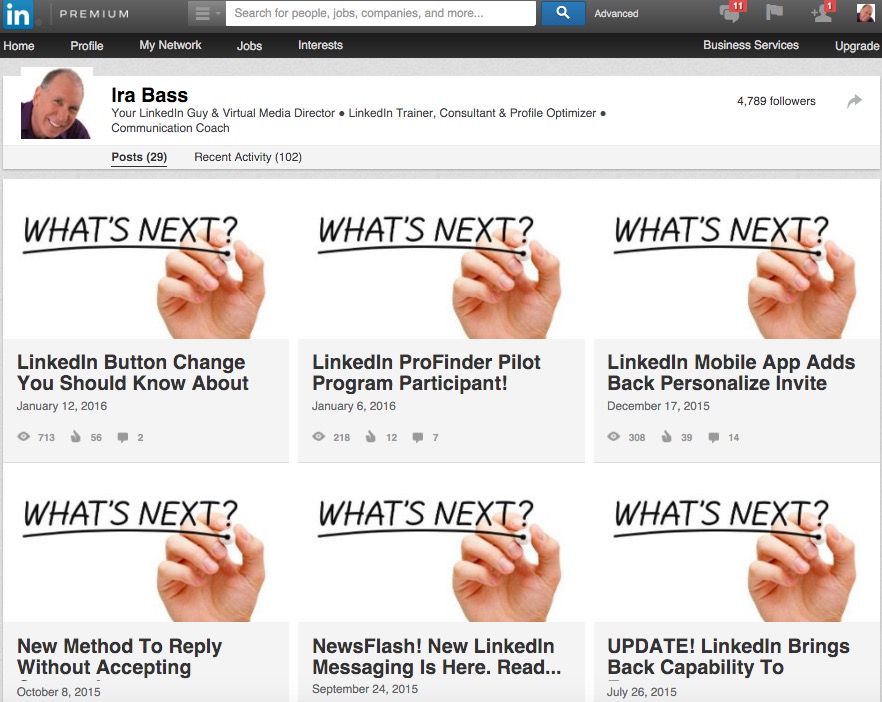Select the Posts (29) tab
The image size is (882, 702).
pyautogui.click(x=139, y=157)
